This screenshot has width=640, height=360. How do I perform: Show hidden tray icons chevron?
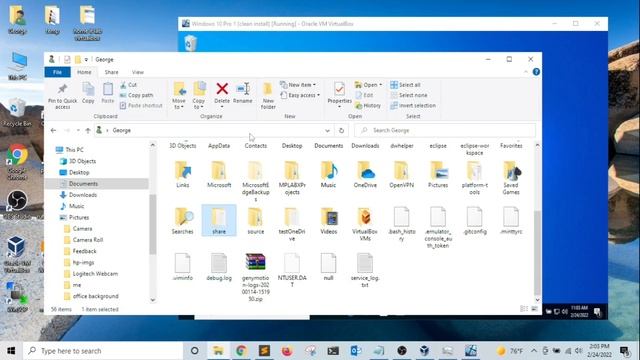[x=534, y=351]
